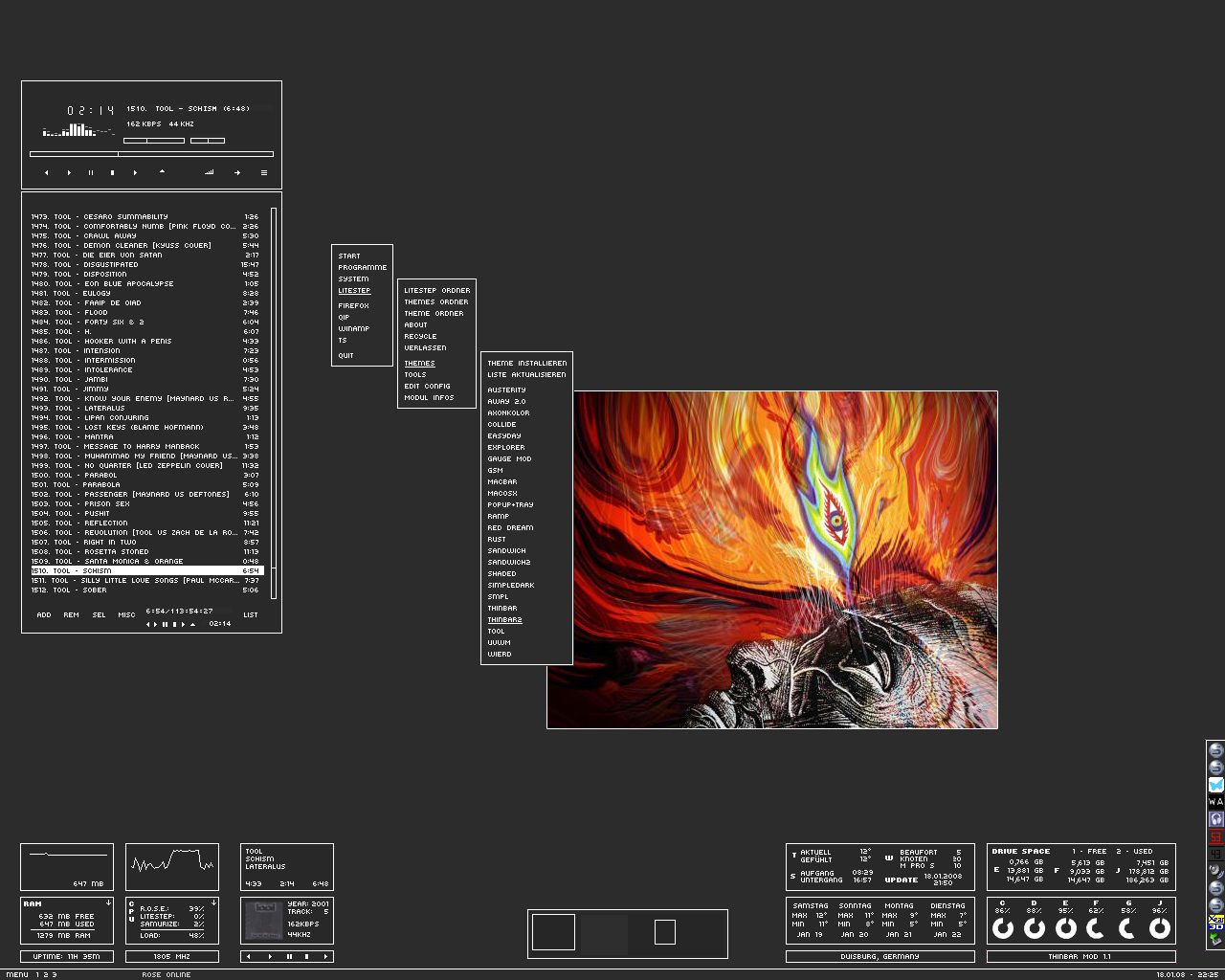Click the eject icon in main player

pyautogui.click(x=162, y=172)
